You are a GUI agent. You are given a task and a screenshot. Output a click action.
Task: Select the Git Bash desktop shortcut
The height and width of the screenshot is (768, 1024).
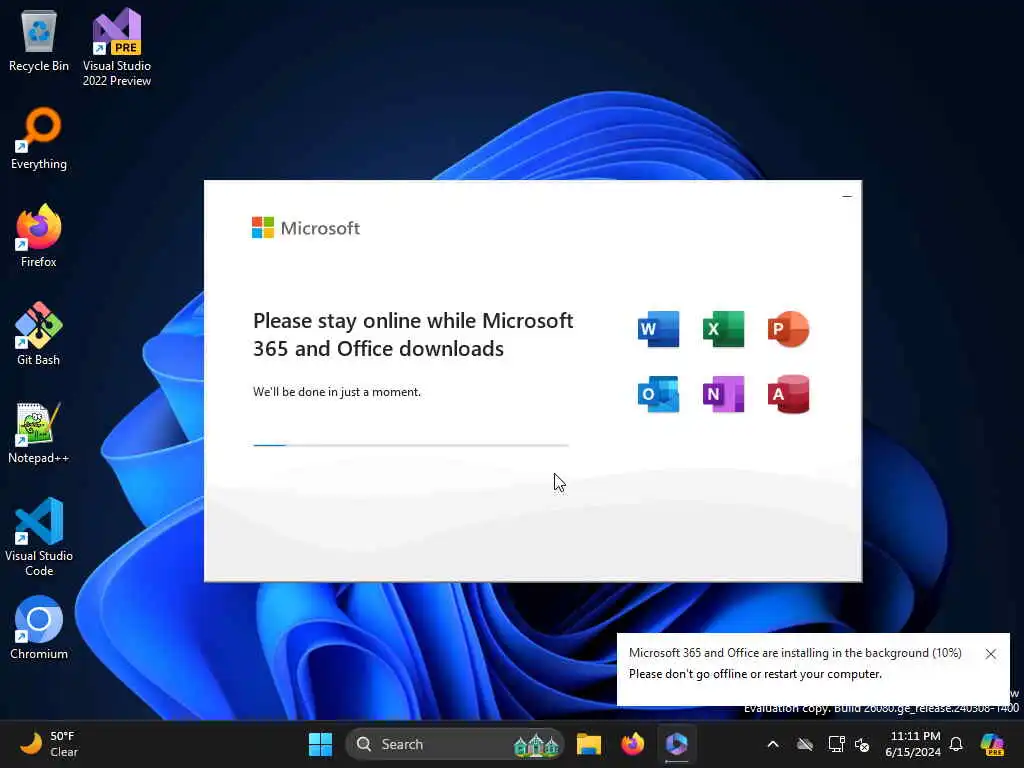[x=39, y=334]
